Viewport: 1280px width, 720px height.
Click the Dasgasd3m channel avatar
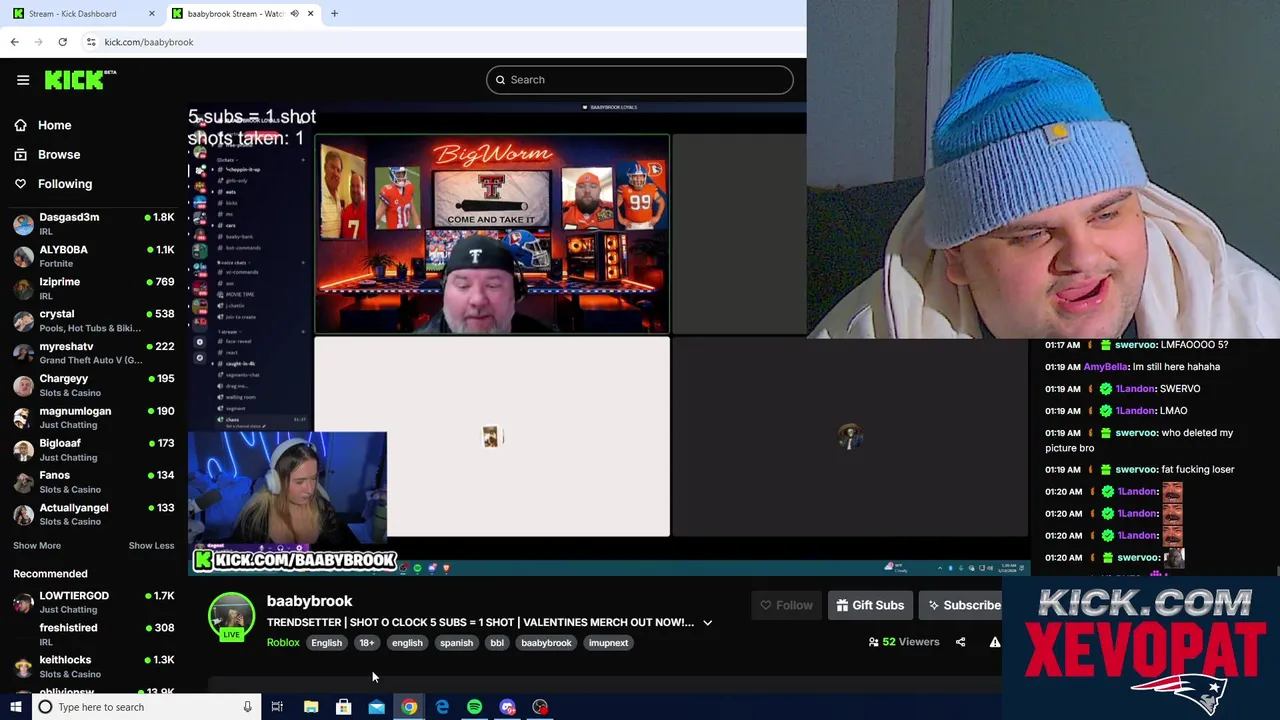pyautogui.click(x=23, y=224)
